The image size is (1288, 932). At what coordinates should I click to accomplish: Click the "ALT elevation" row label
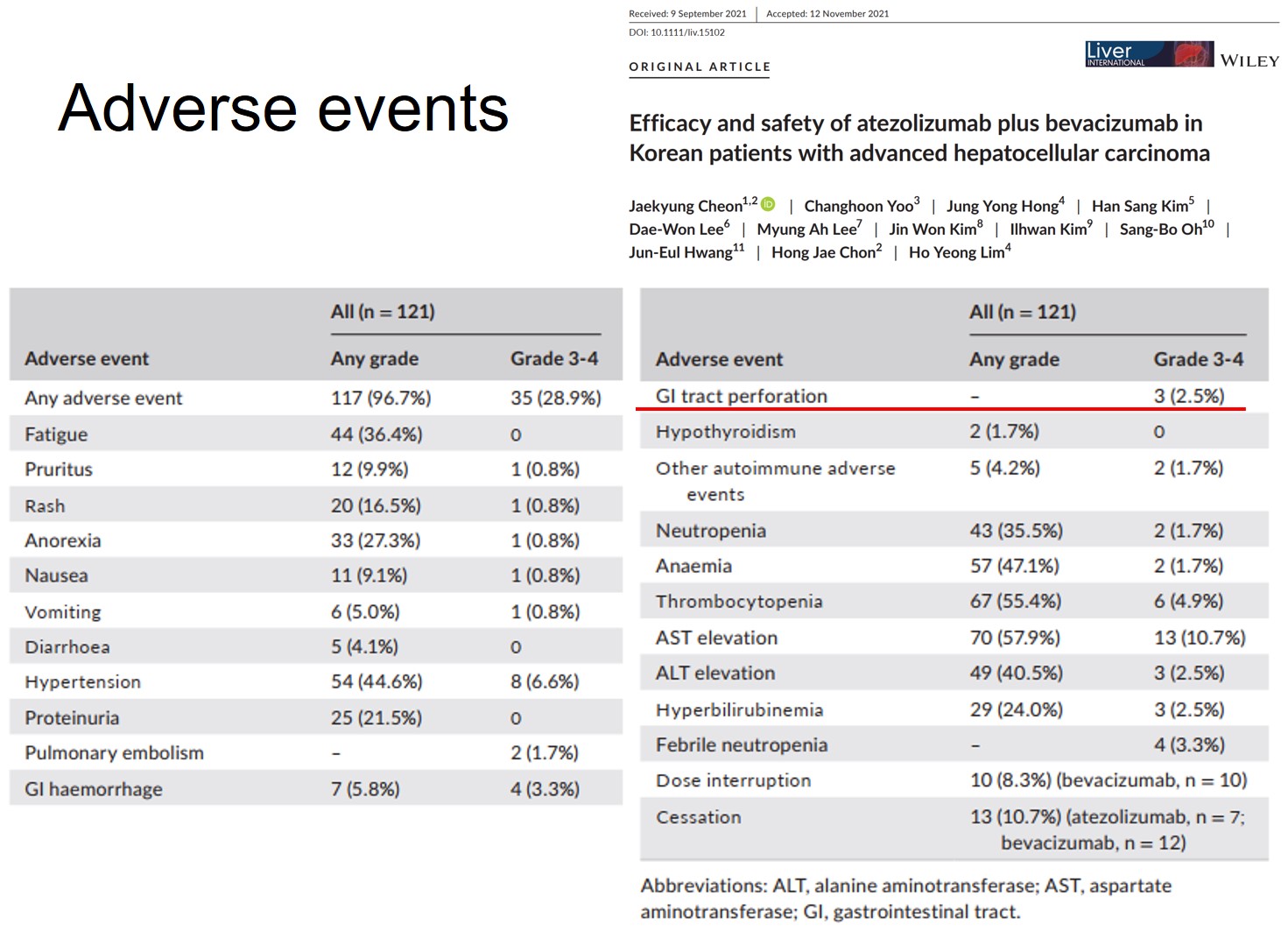tap(715, 673)
